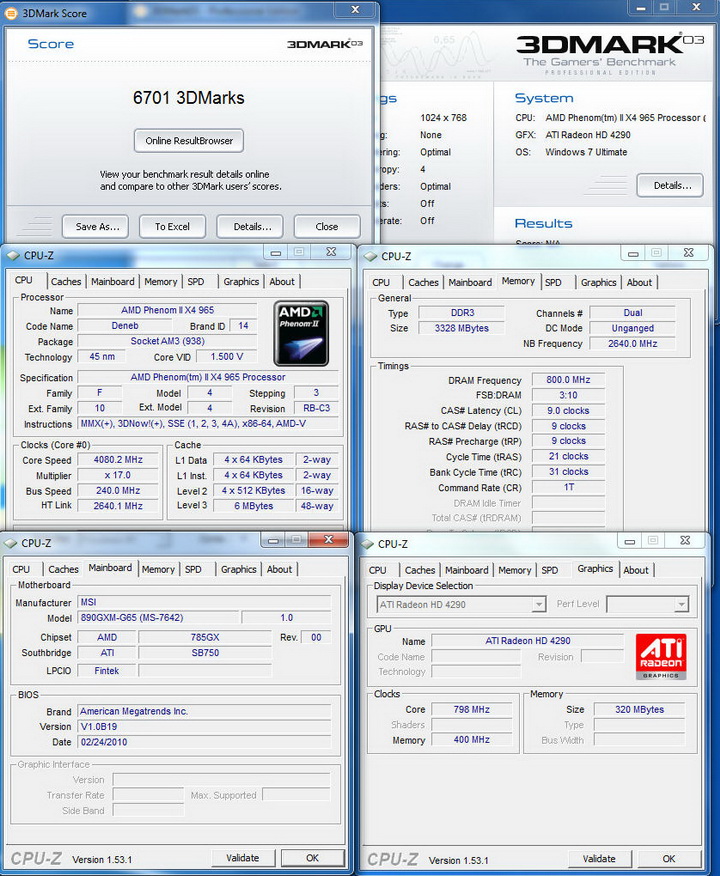The image size is (720, 876).
Task: Click the Package value Socket AM3 (938)
Action: coord(167,341)
